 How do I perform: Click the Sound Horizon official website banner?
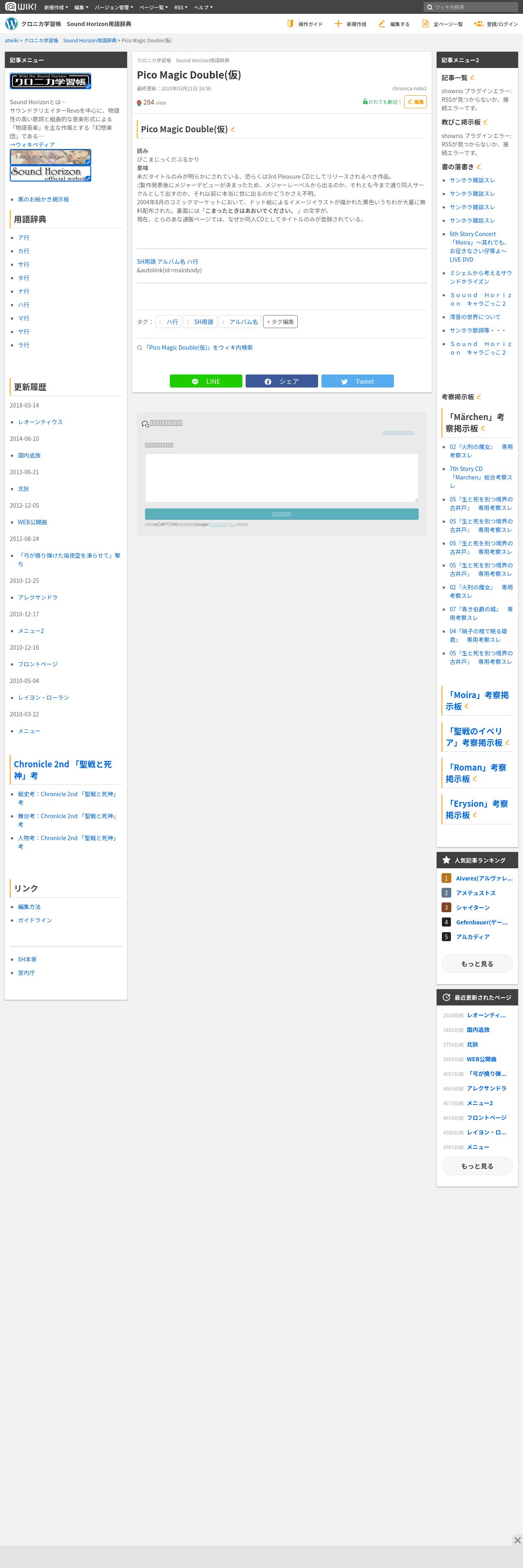click(51, 173)
